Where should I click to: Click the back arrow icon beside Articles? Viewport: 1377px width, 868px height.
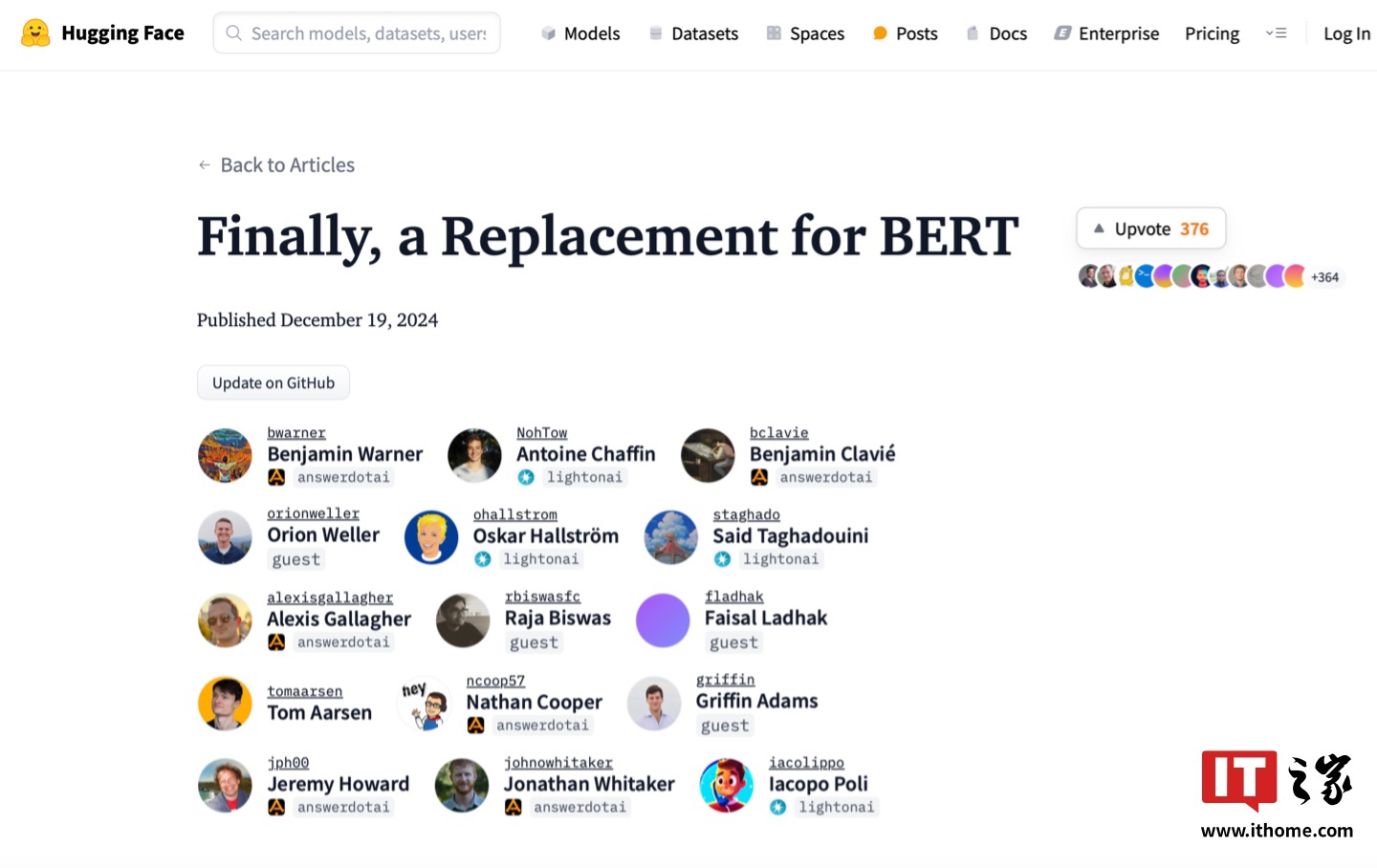[204, 165]
